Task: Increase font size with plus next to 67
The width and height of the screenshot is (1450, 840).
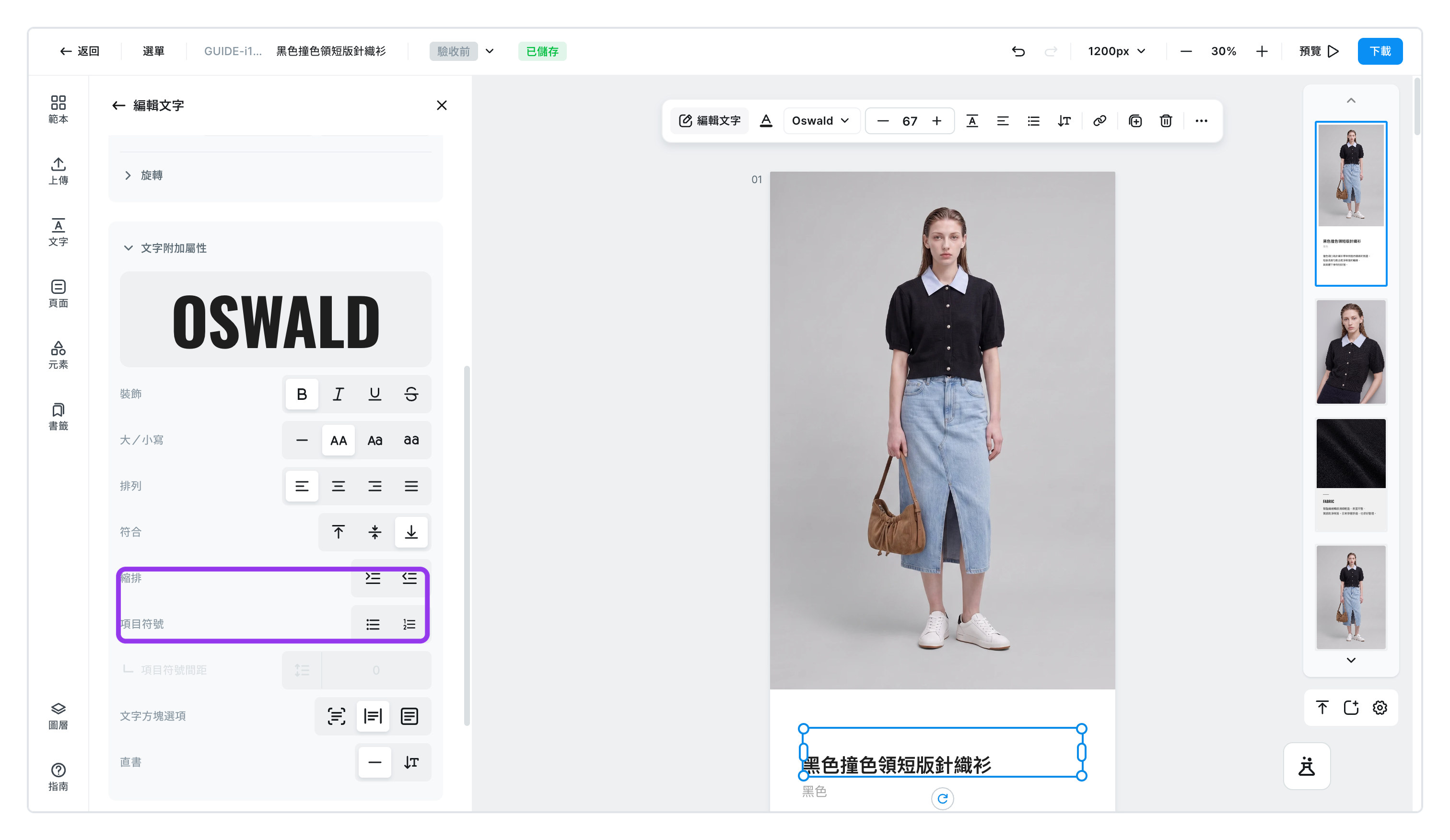Action: [937, 121]
